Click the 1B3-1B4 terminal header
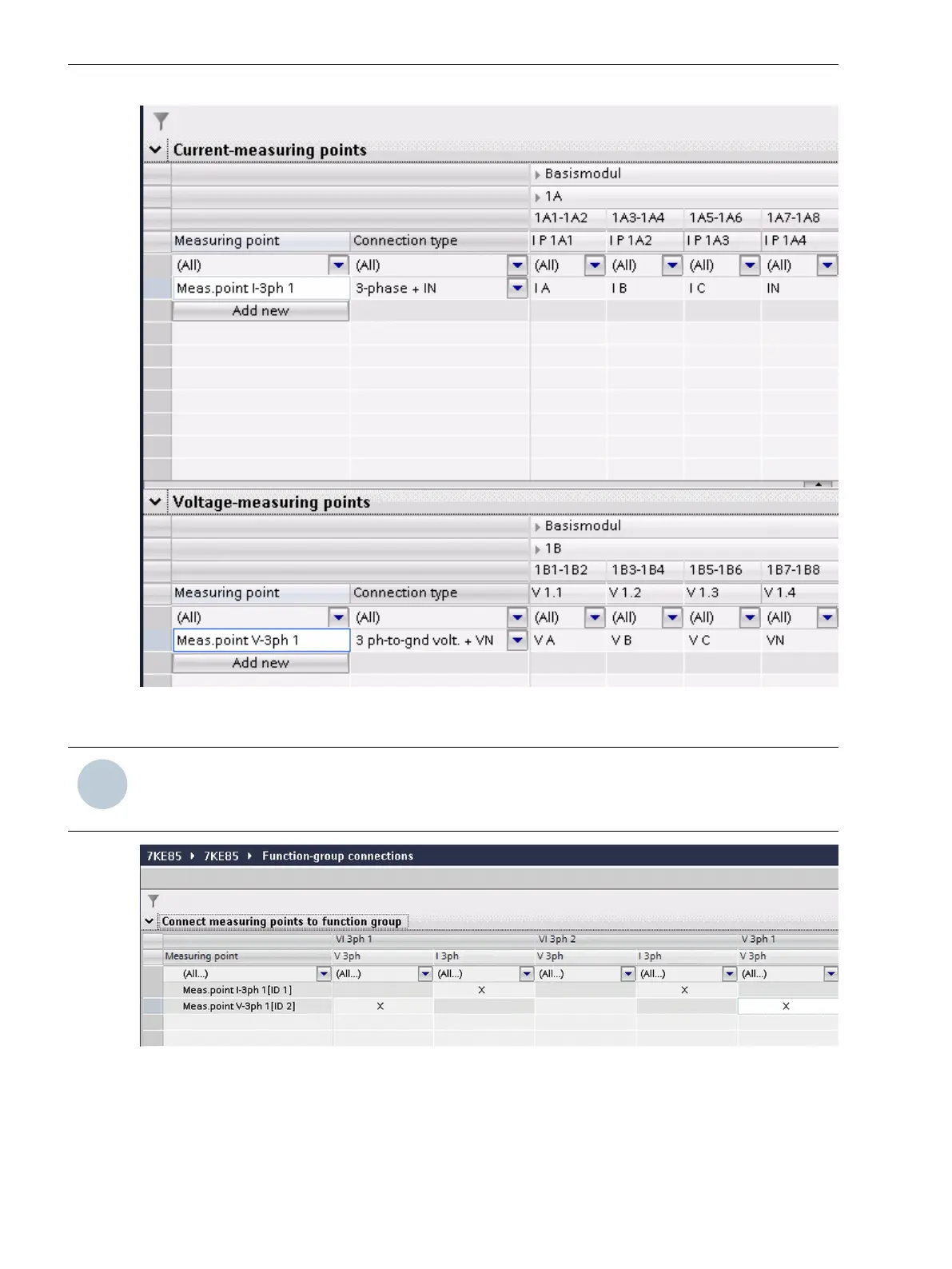This screenshot has height=1269, width=952. point(645,570)
